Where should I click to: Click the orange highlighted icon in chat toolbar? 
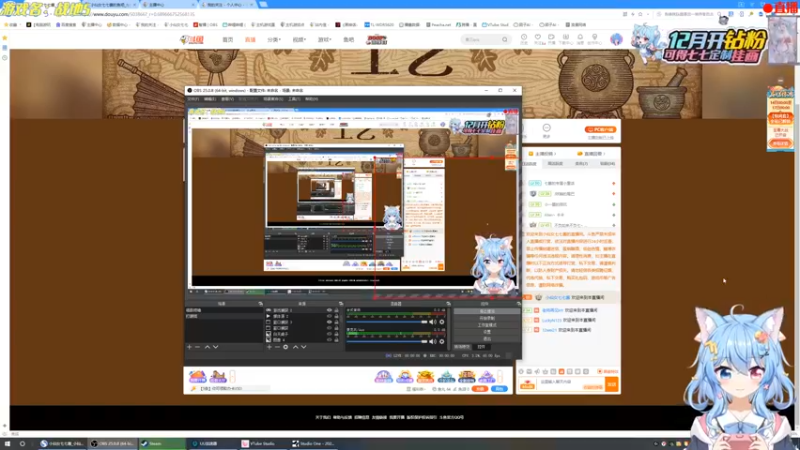tap(561, 371)
